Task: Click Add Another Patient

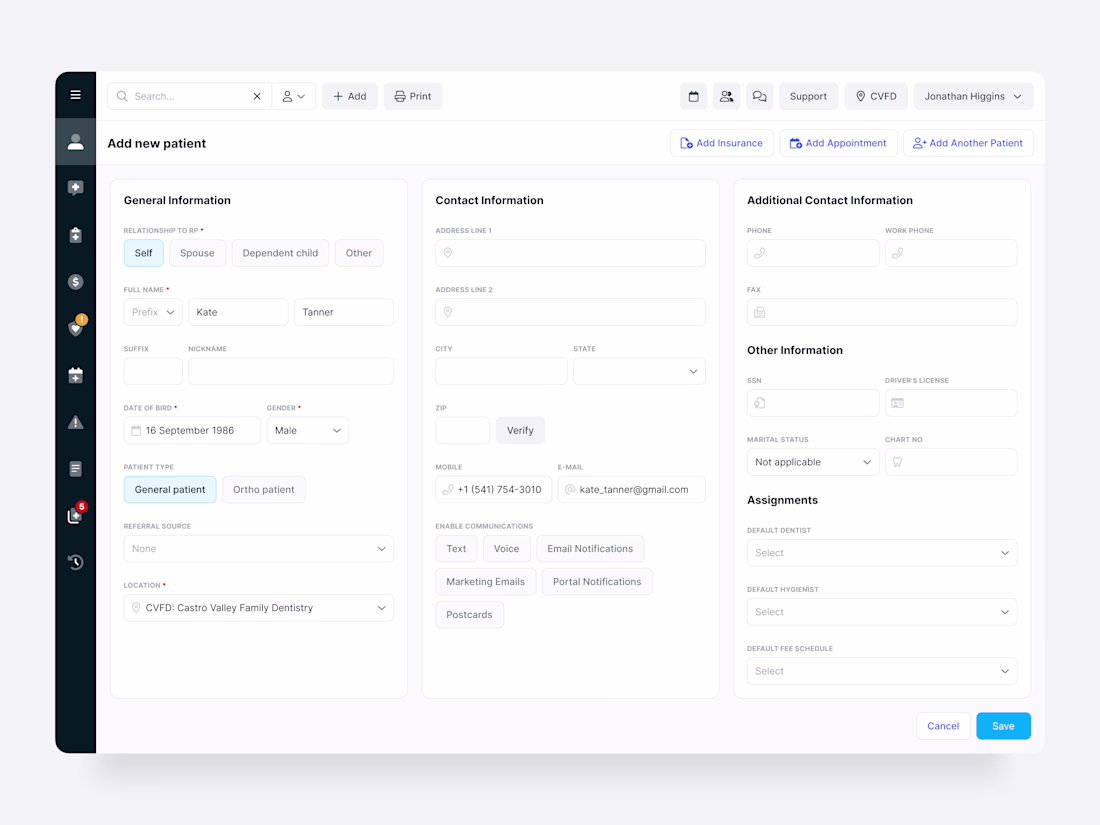Action: coord(968,143)
